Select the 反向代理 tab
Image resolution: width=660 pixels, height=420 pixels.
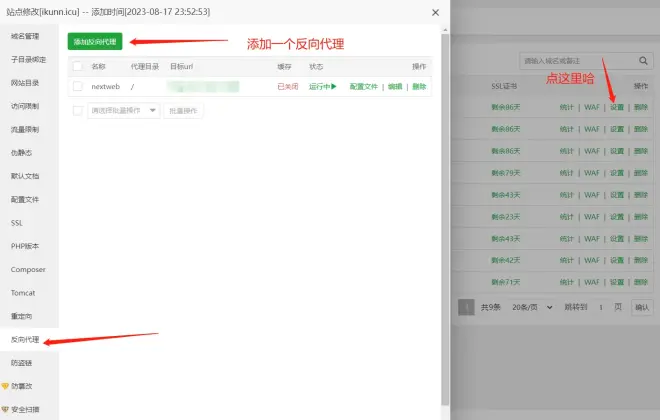25,340
